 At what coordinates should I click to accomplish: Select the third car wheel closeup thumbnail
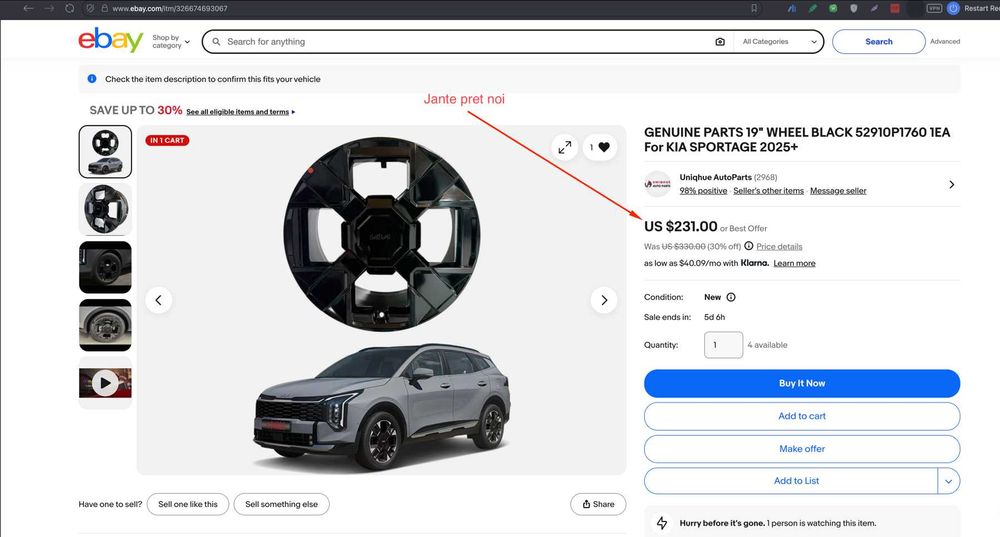click(105, 267)
